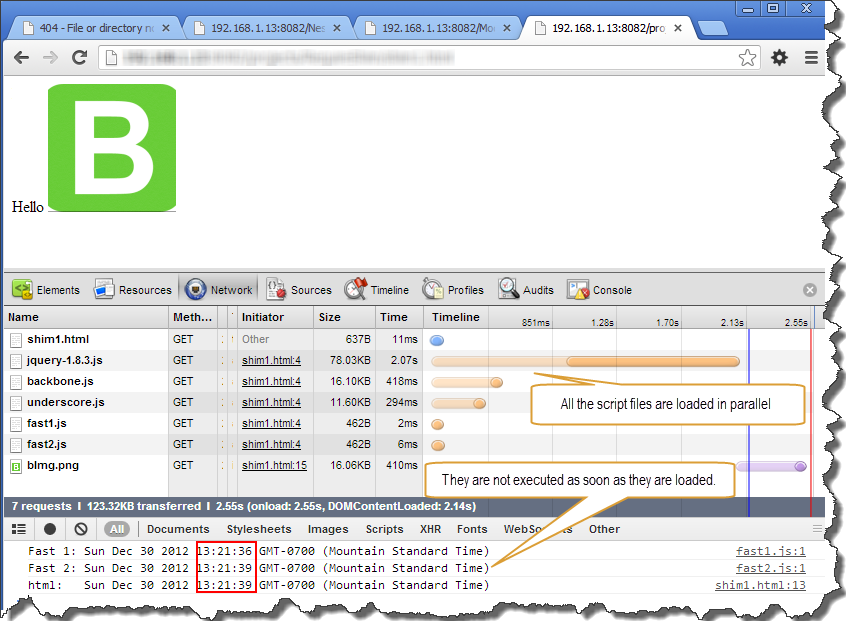846x621 pixels.
Task: Close the 192.168.1.13:8082/Nes tab
Action: click(x=337, y=28)
